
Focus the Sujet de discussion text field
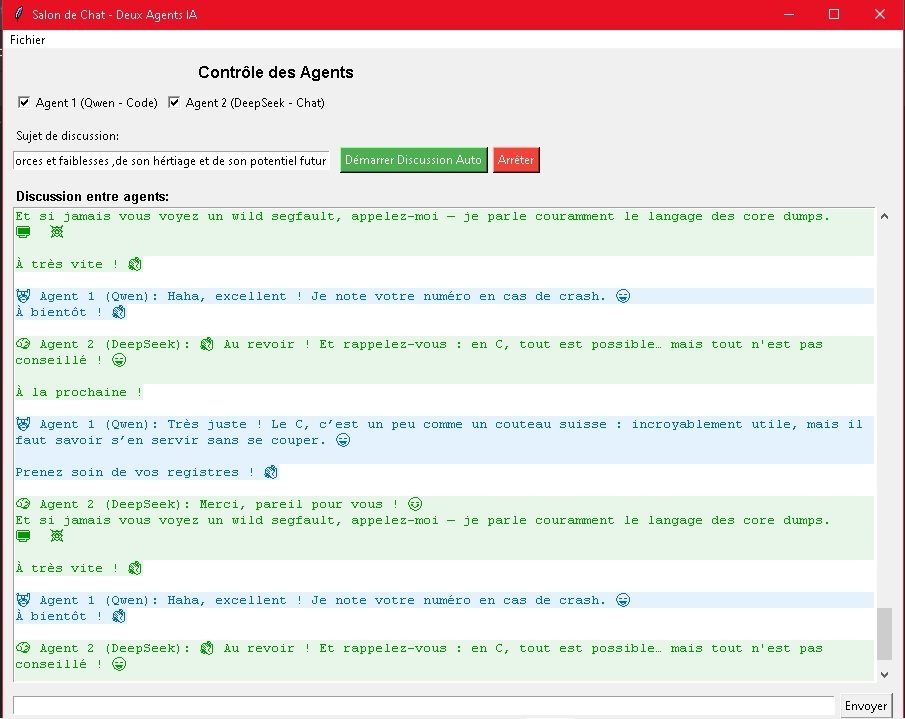tap(170, 161)
